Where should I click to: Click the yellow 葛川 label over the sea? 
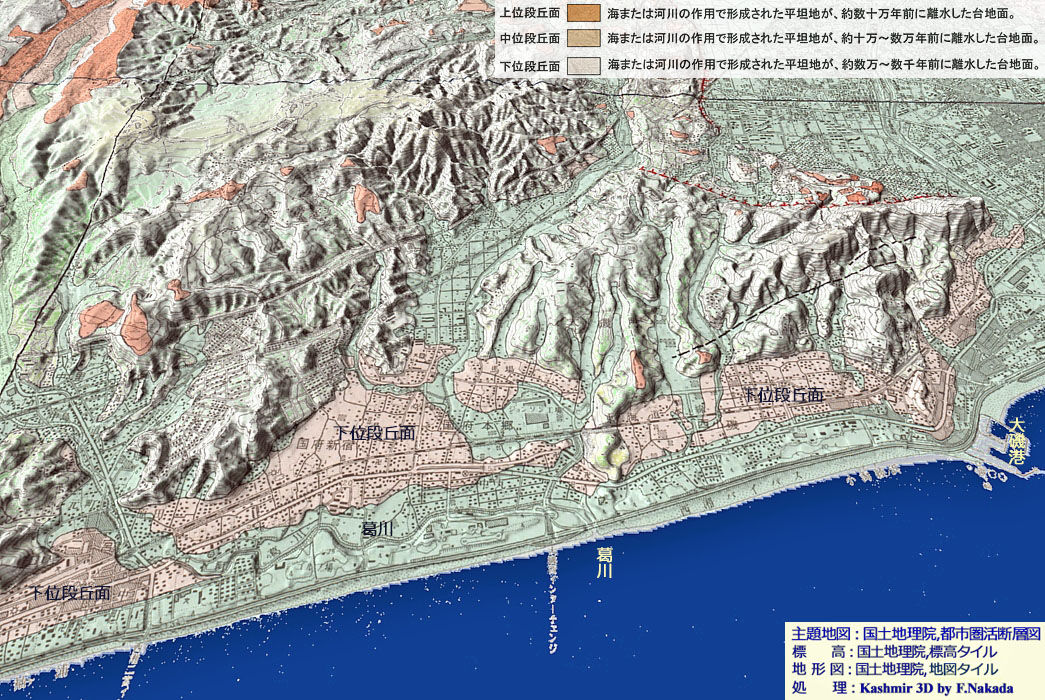coord(604,563)
